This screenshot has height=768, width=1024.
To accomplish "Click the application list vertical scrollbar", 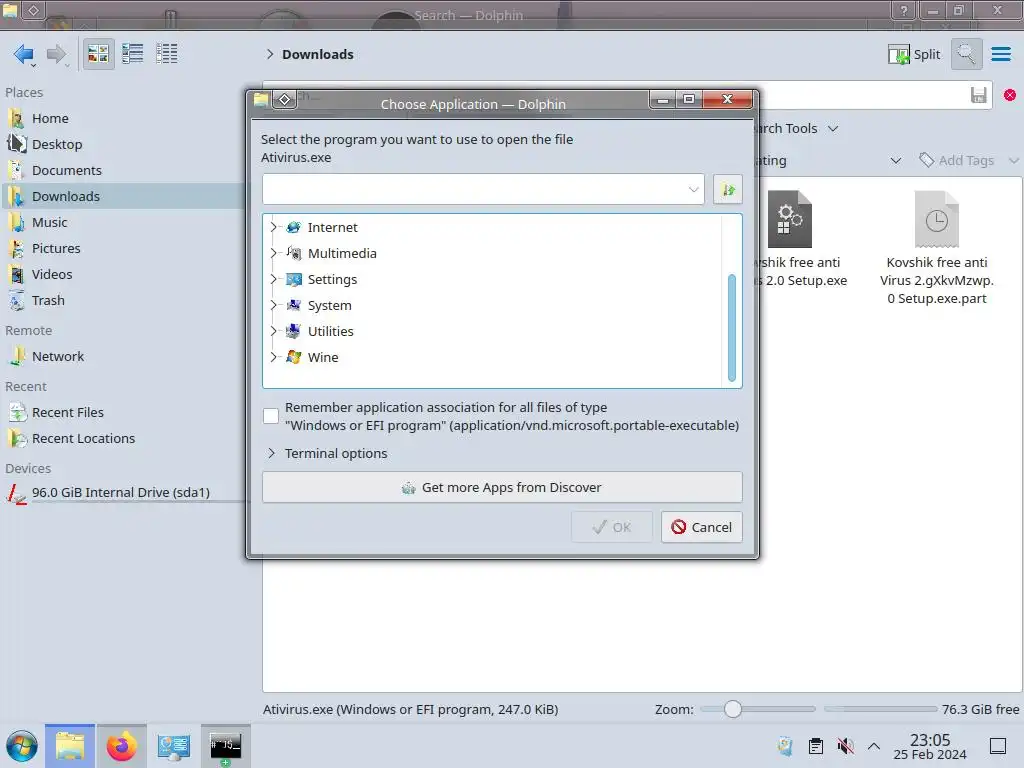I will pos(731,328).
